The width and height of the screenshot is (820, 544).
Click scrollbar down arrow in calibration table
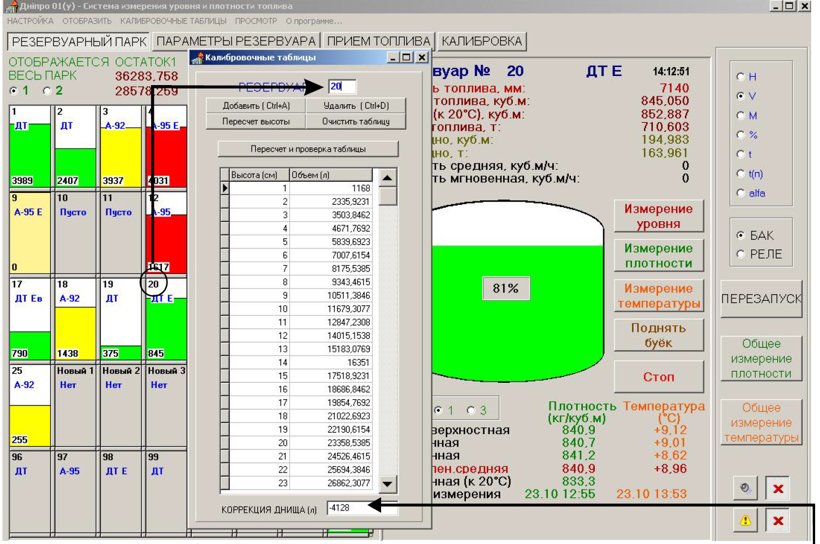pos(387,484)
